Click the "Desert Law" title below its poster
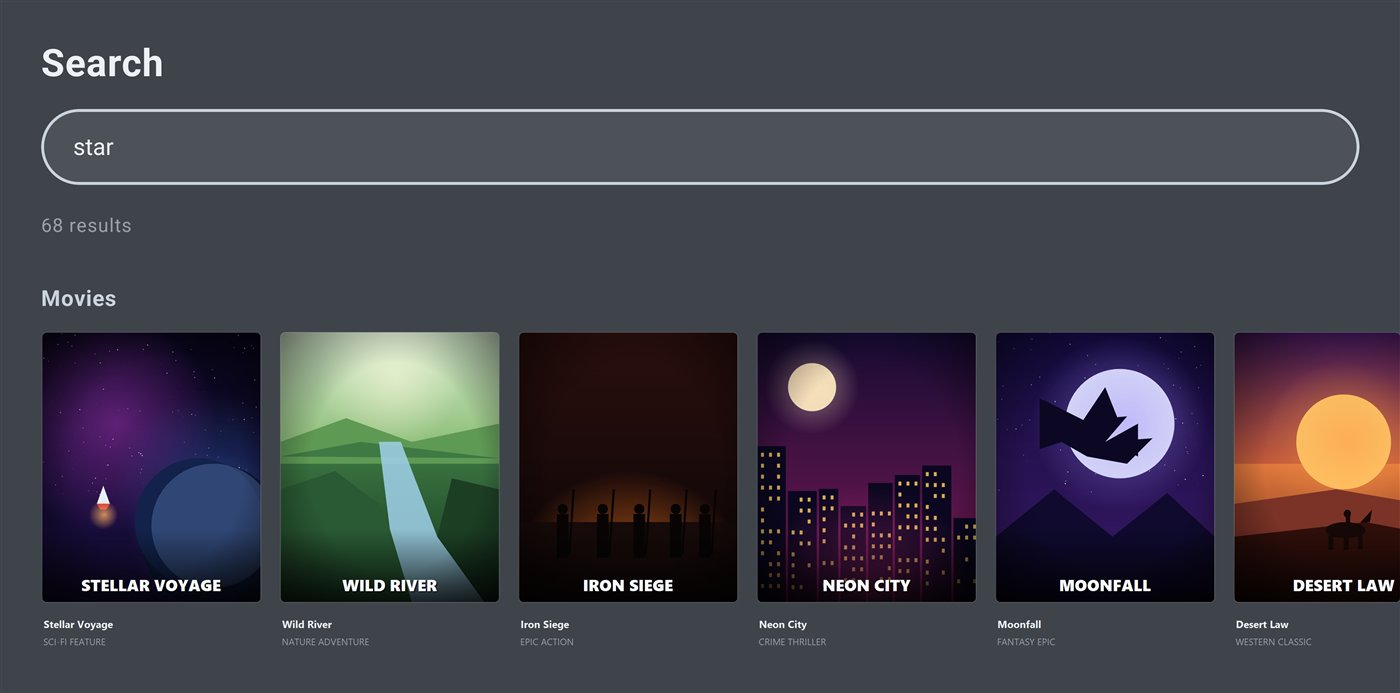Image resolution: width=1400 pixels, height=693 pixels. tap(1262, 625)
